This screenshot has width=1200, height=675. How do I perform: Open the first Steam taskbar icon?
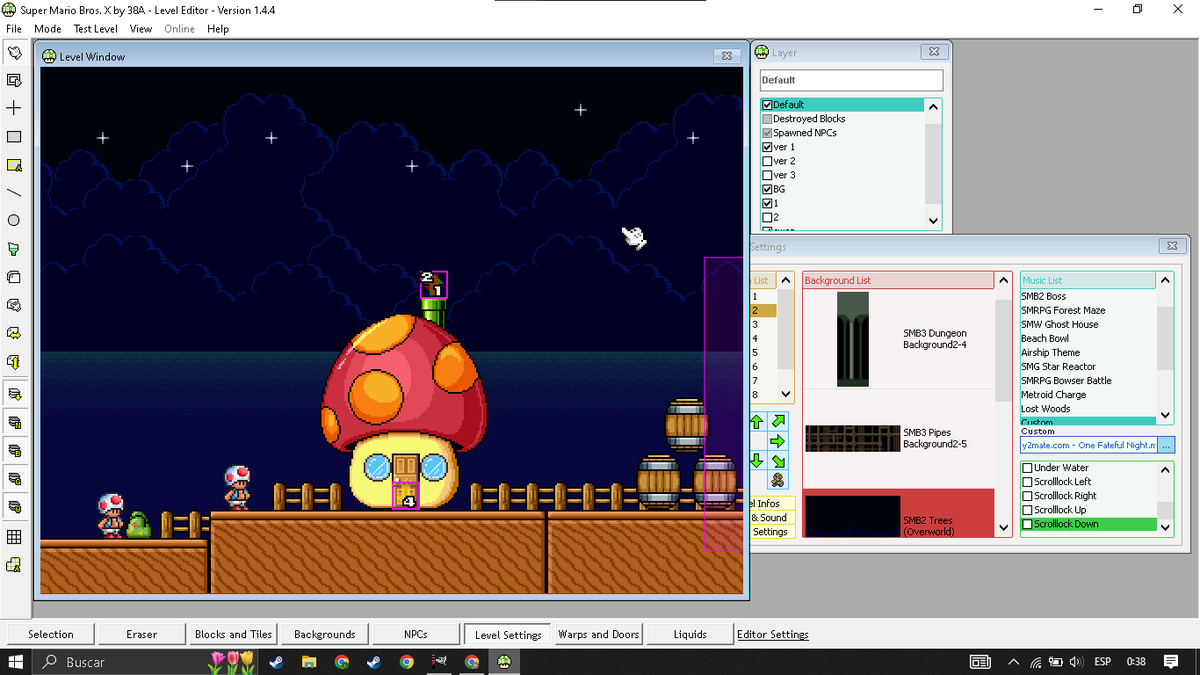click(275, 662)
